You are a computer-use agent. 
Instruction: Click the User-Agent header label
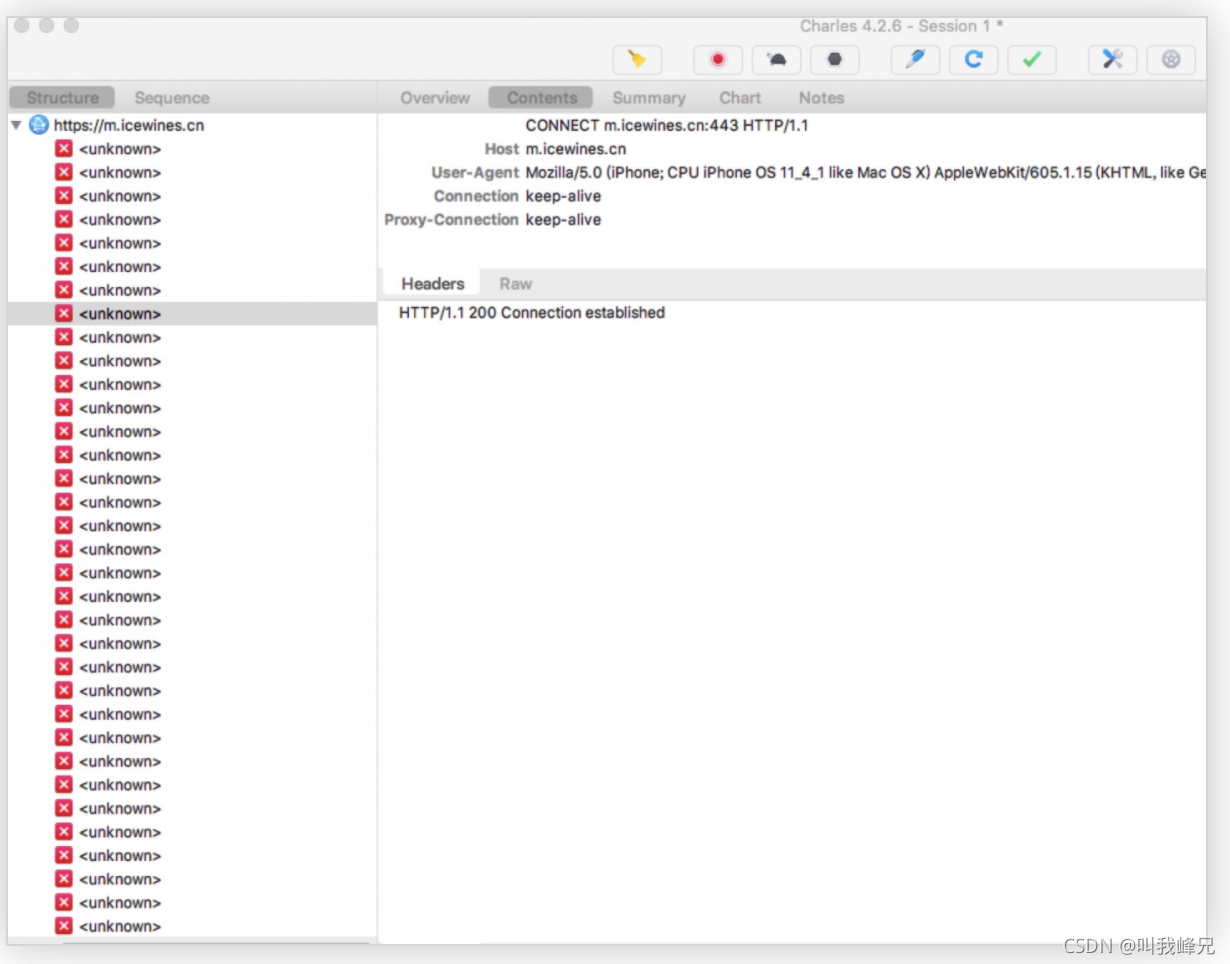(x=475, y=172)
